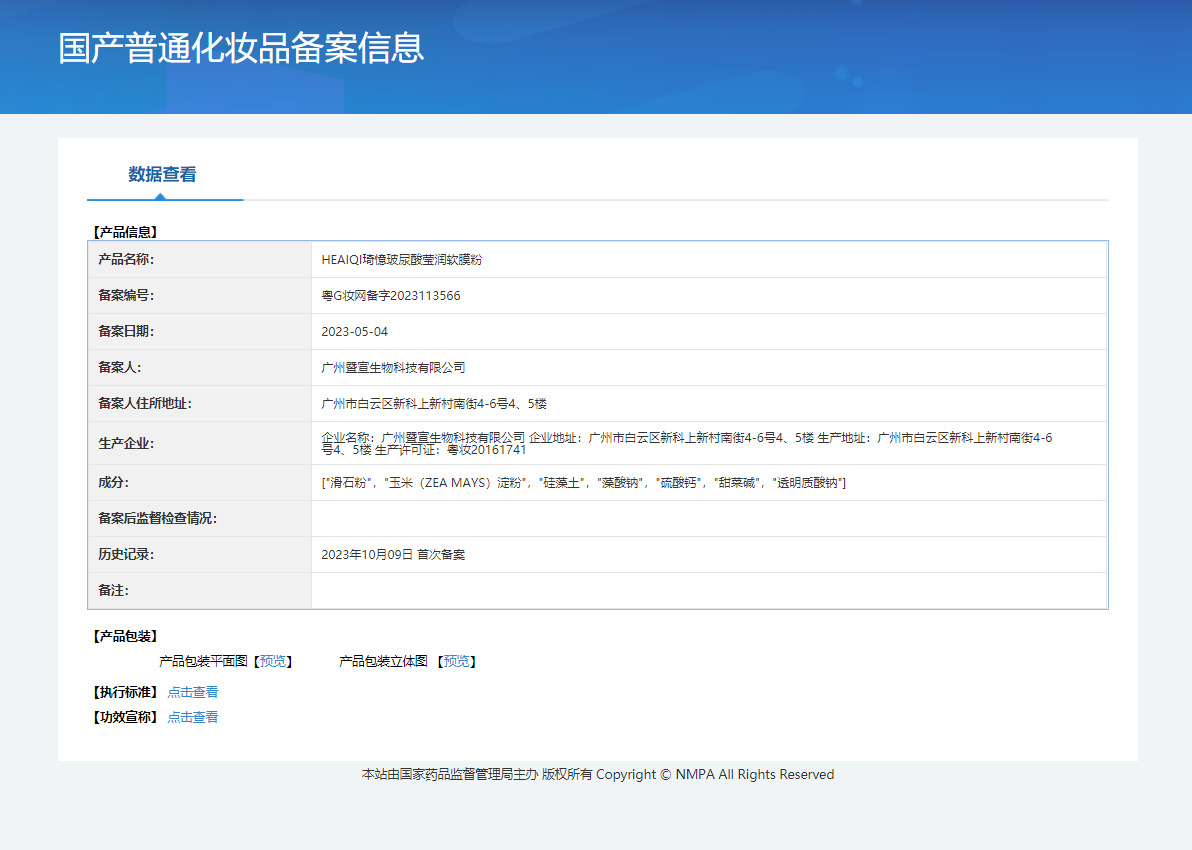Click the 备案人 company name value
This screenshot has height=850, width=1192.
coord(393,368)
